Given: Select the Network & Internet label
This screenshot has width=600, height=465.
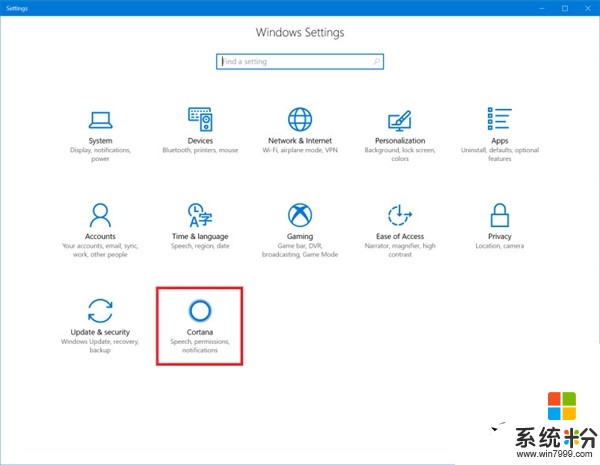Looking at the screenshot, I should 300,141.
